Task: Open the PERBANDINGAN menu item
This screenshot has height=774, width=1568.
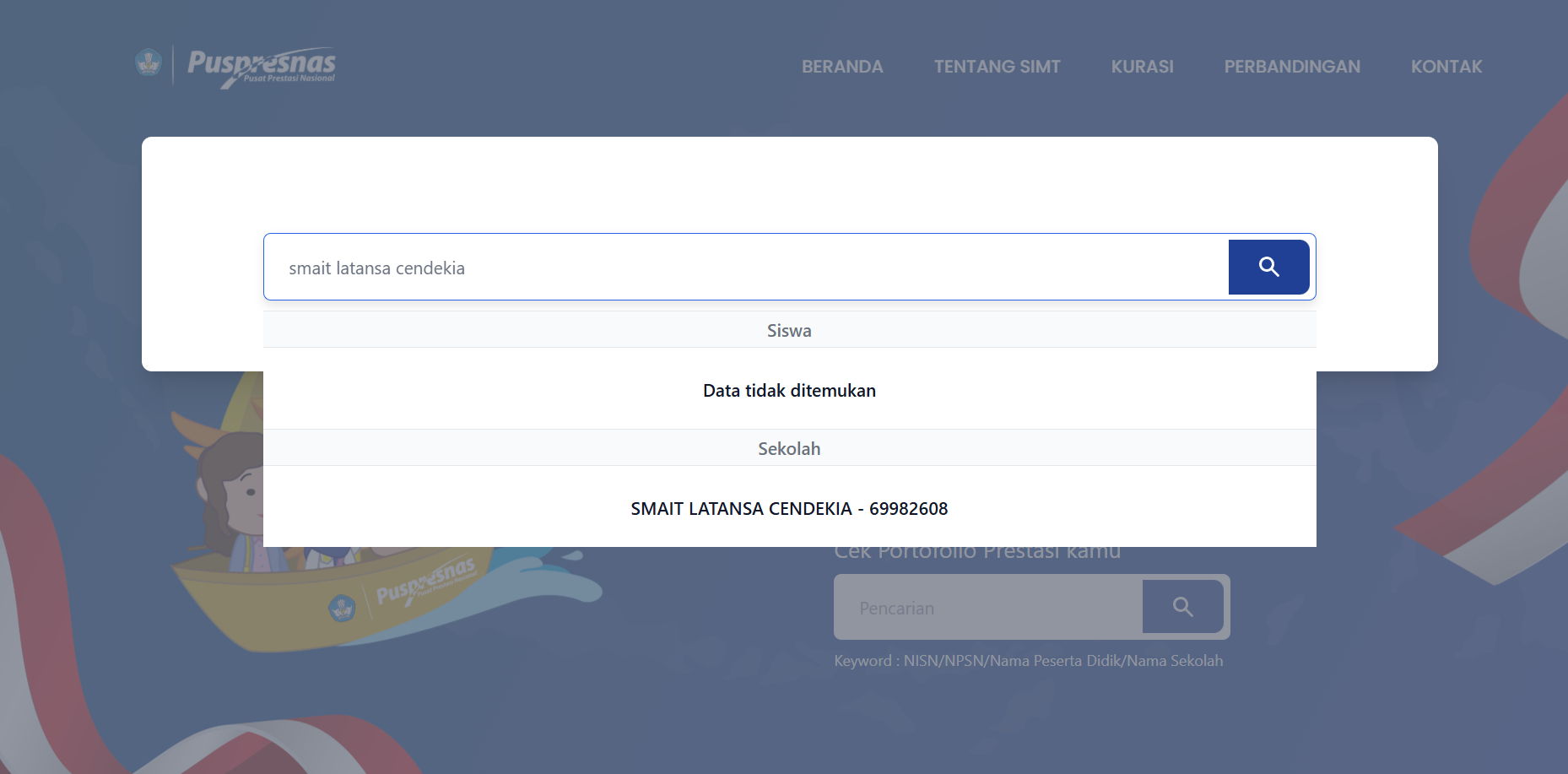Action: (x=1291, y=67)
